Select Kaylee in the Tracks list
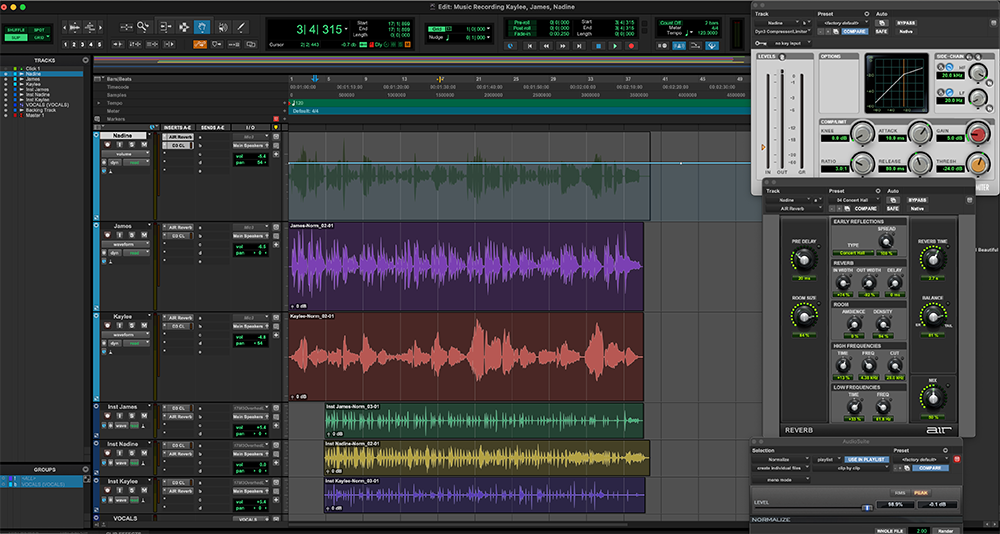The width and height of the screenshot is (1000, 534). coord(35,84)
